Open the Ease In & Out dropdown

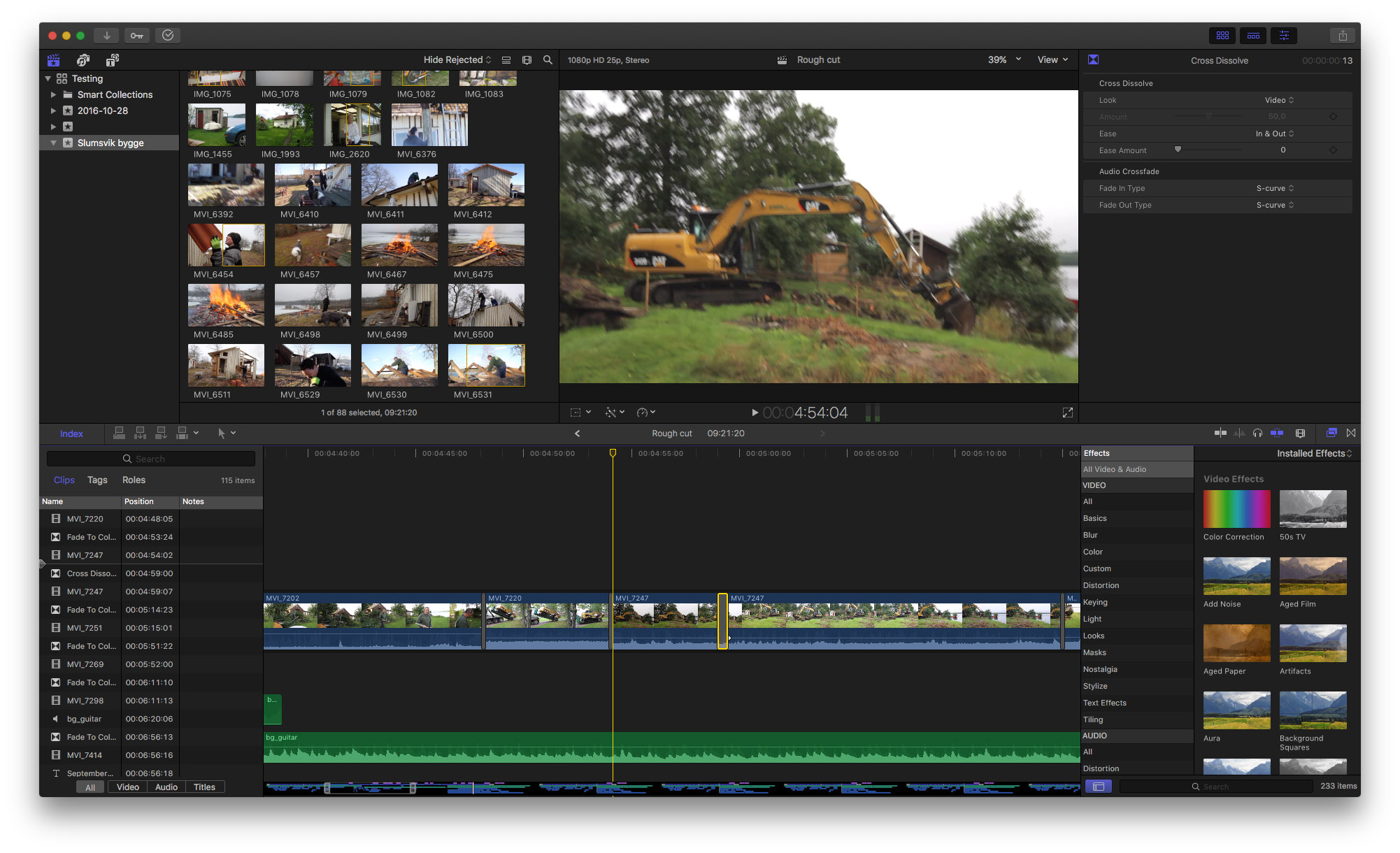click(1275, 134)
